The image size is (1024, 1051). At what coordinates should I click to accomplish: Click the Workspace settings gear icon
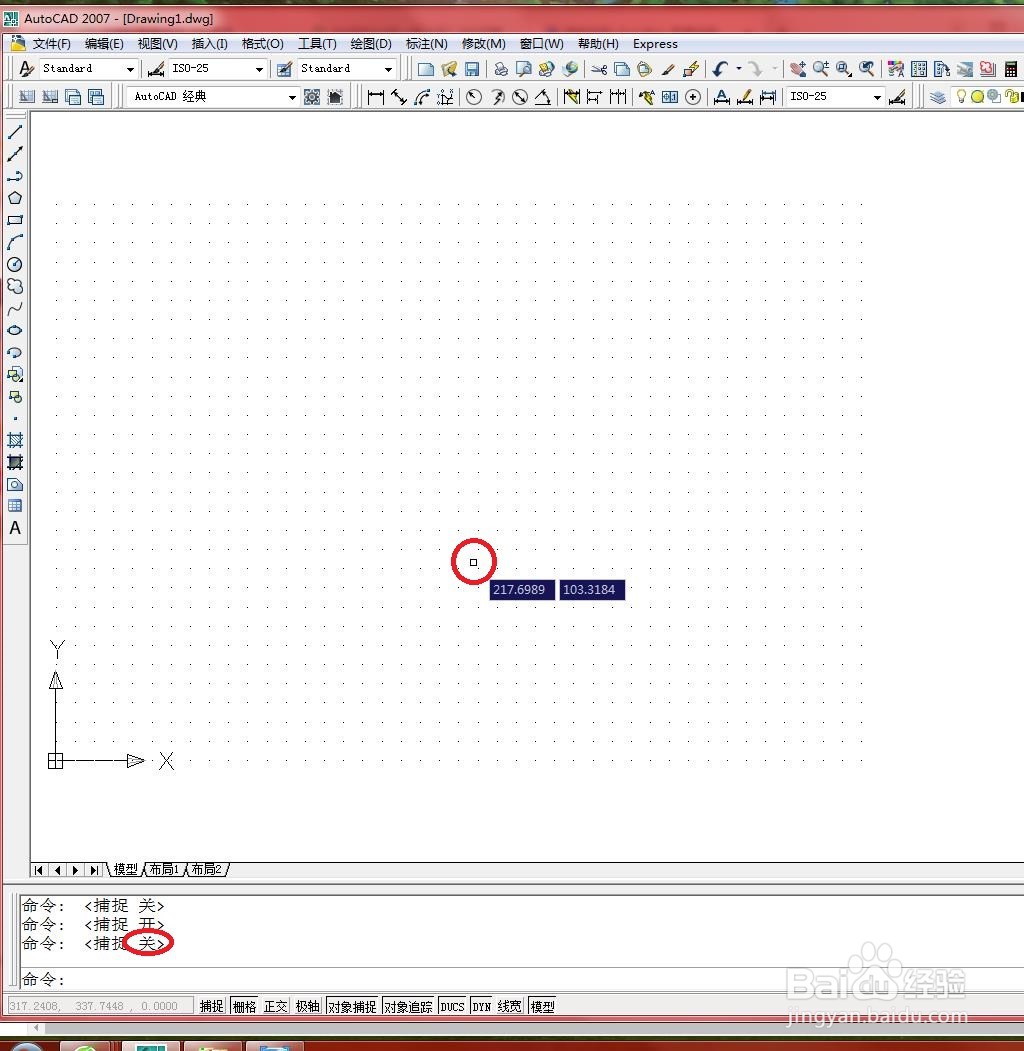(312, 97)
